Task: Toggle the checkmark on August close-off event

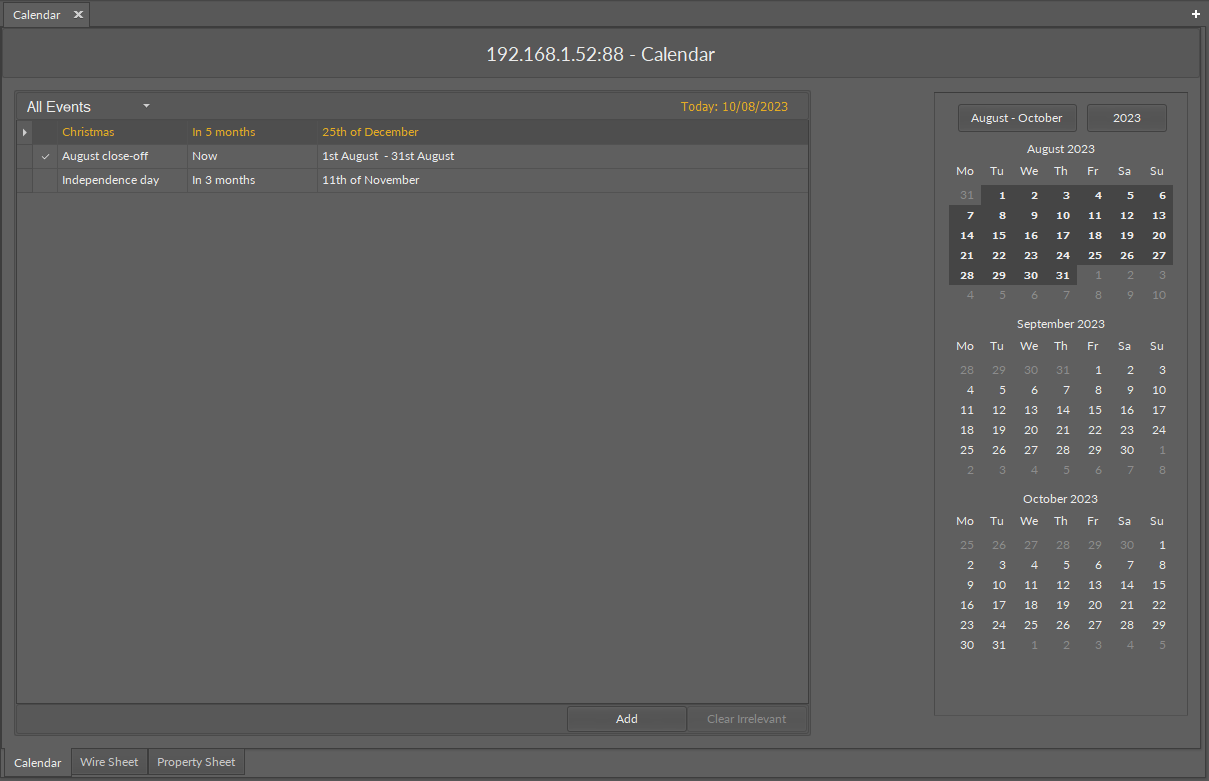Action: (x=45, y=156)
